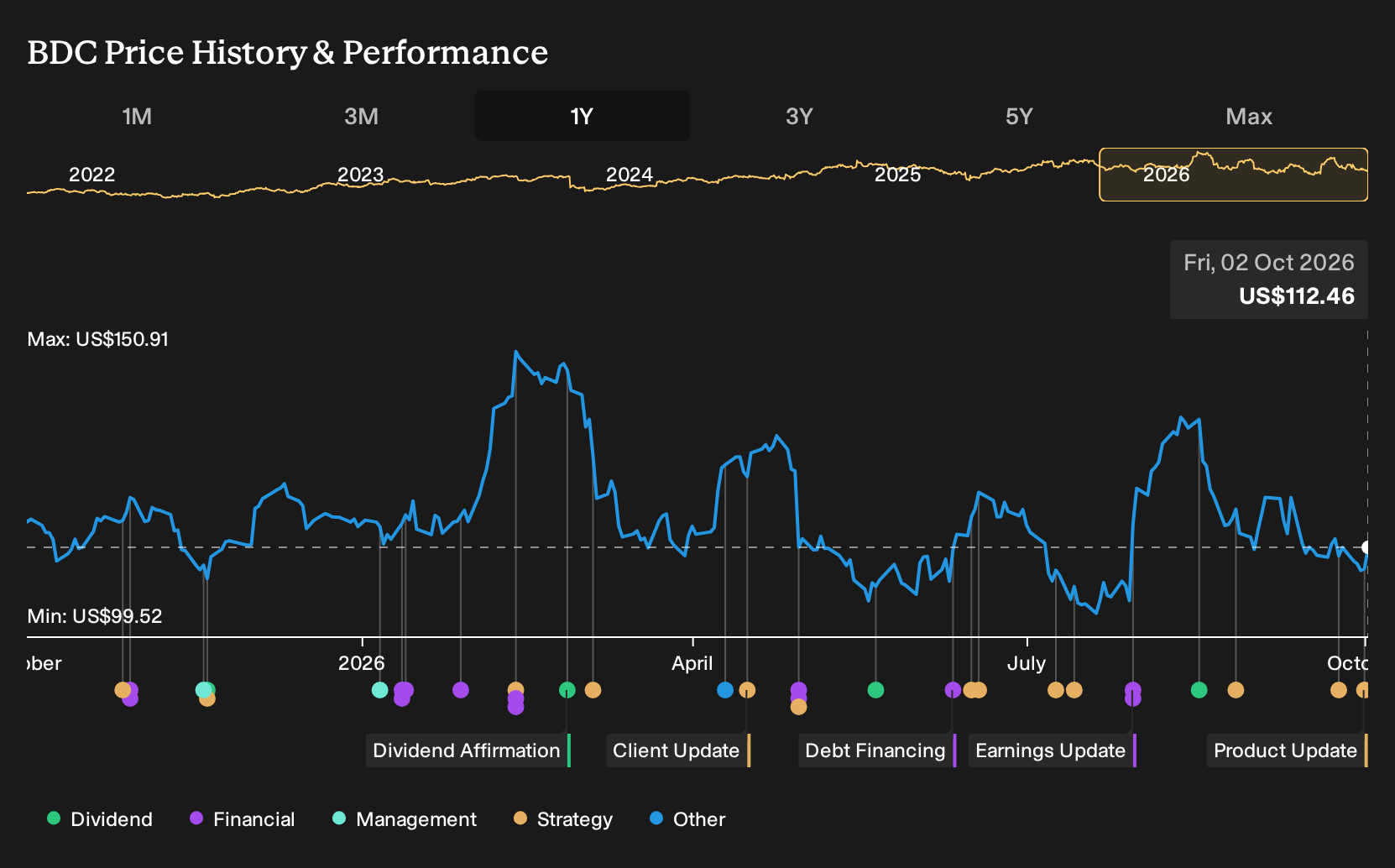Select the green dividend marker after July

click(1199, 690)
